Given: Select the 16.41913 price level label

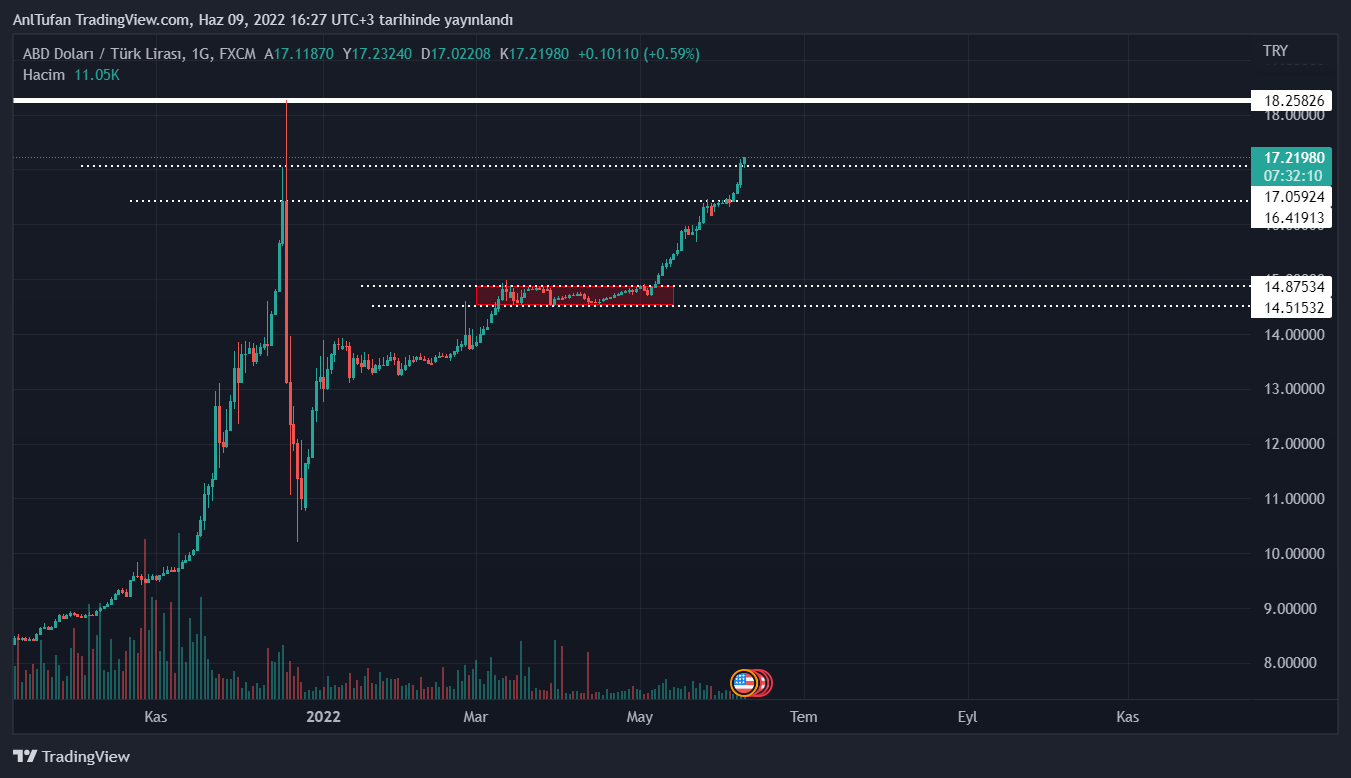Looking at the screenshot, I should (x=1294, y=217).
